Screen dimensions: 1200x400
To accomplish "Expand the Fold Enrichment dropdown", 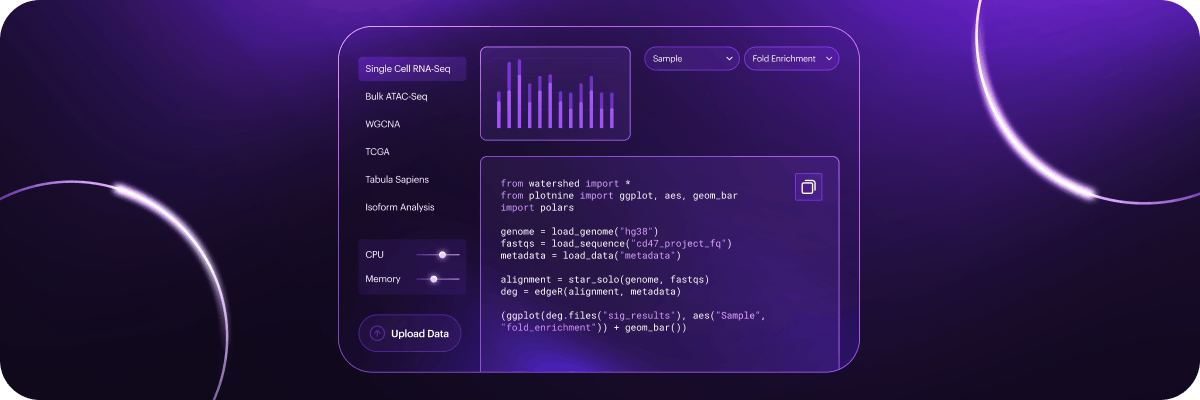I will (791, 59).
